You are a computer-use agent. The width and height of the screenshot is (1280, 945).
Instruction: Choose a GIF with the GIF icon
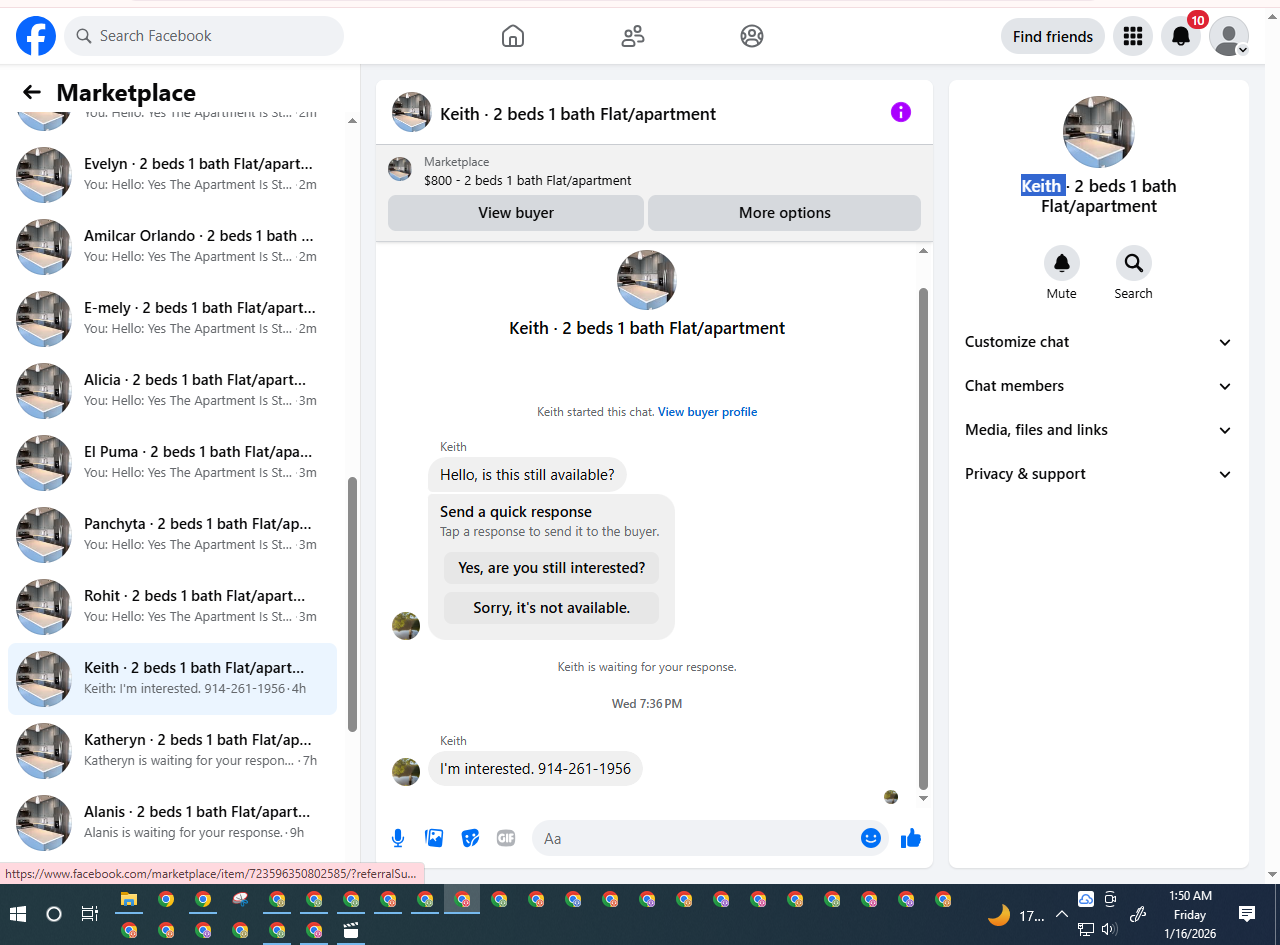click(506, 838)
